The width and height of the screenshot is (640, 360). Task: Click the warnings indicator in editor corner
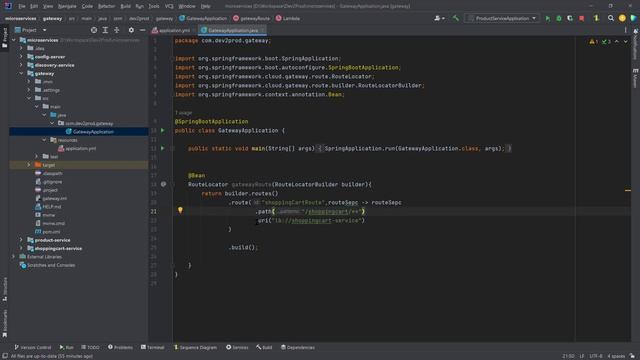tap(593, 42)
